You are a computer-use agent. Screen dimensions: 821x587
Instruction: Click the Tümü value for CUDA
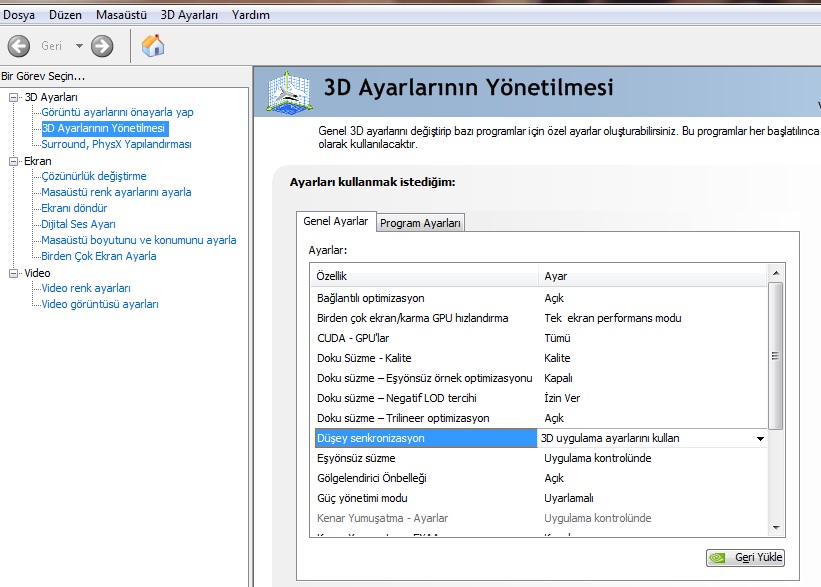tap(557, 338)
